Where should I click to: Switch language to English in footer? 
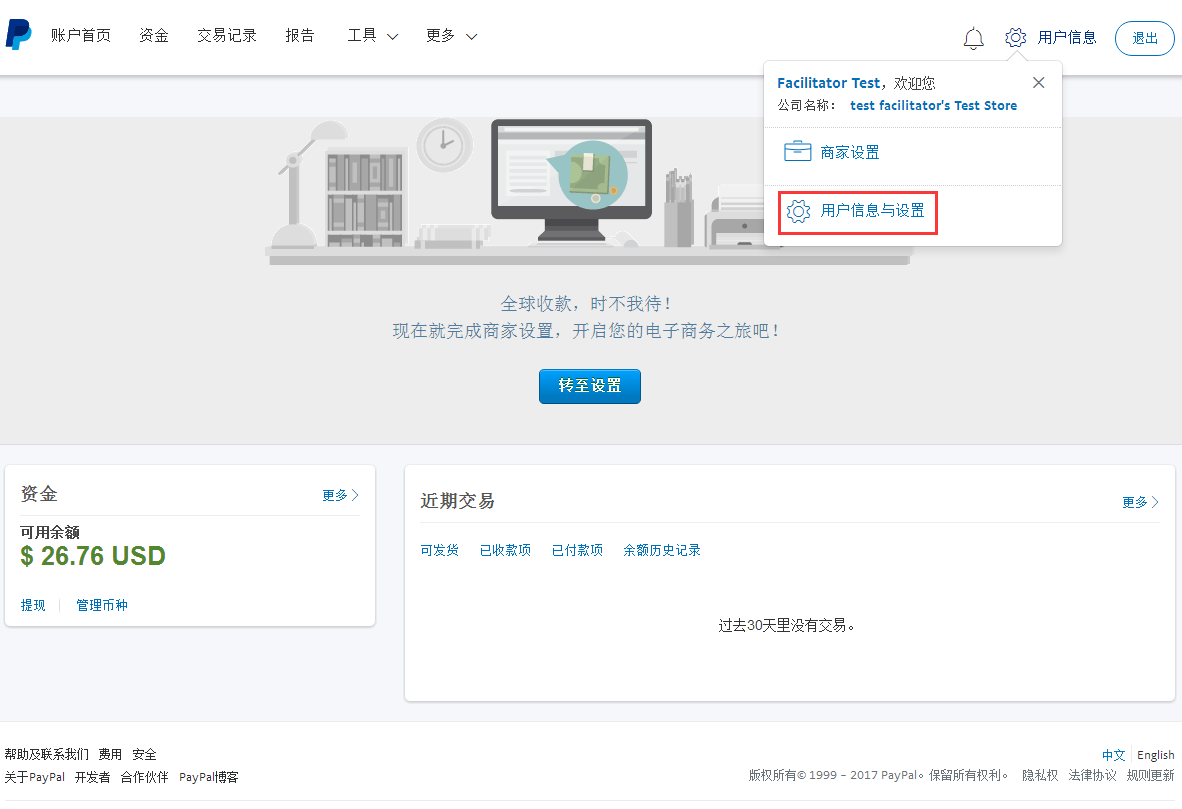(1155, 755)
